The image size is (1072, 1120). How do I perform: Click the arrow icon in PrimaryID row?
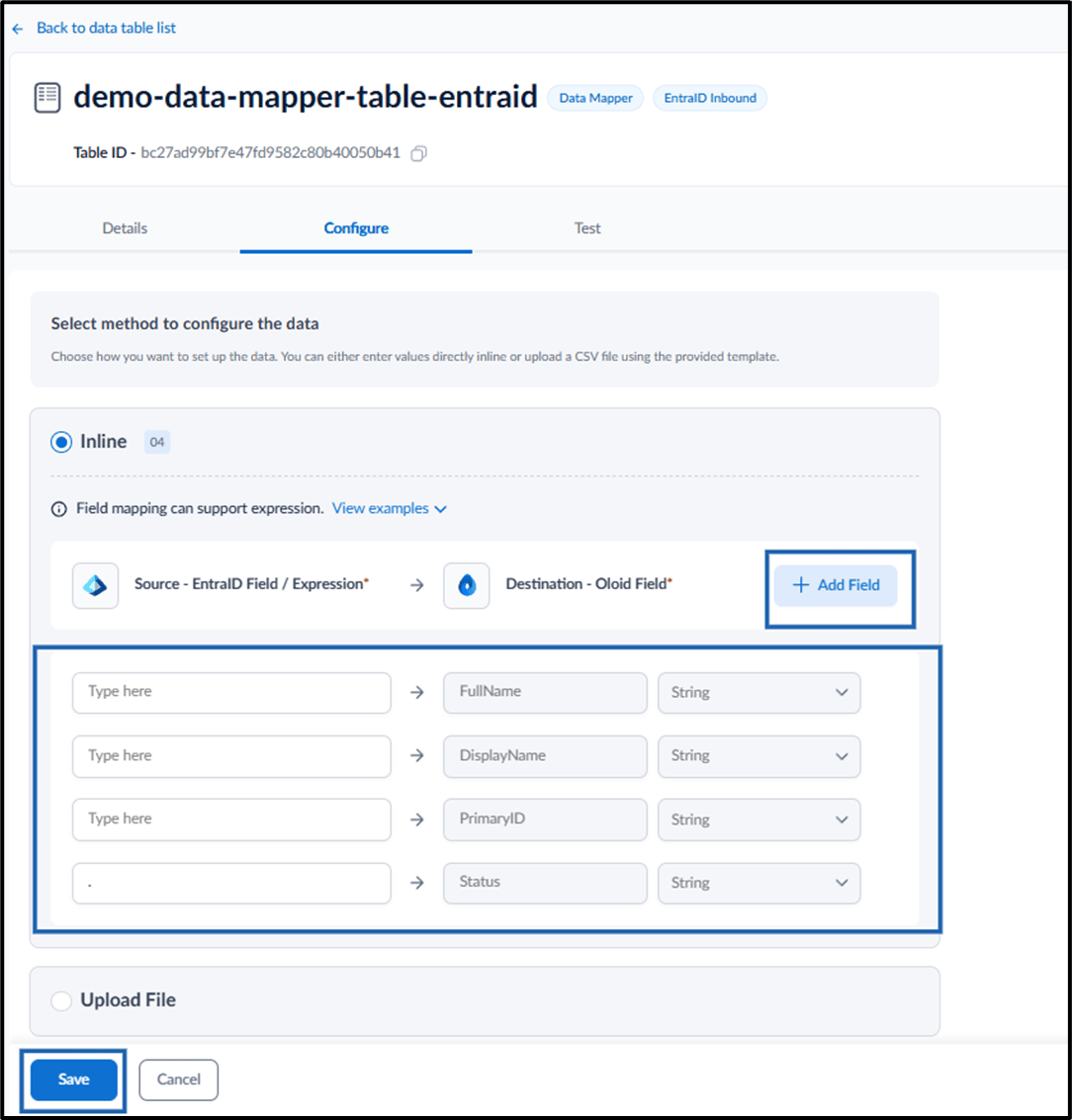click(417, 819)
